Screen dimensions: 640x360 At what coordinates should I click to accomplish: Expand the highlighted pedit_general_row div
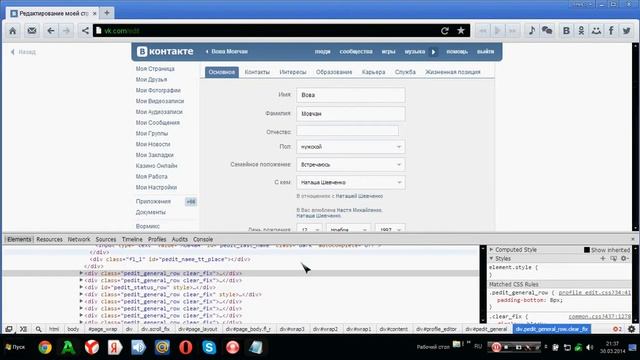81,273
